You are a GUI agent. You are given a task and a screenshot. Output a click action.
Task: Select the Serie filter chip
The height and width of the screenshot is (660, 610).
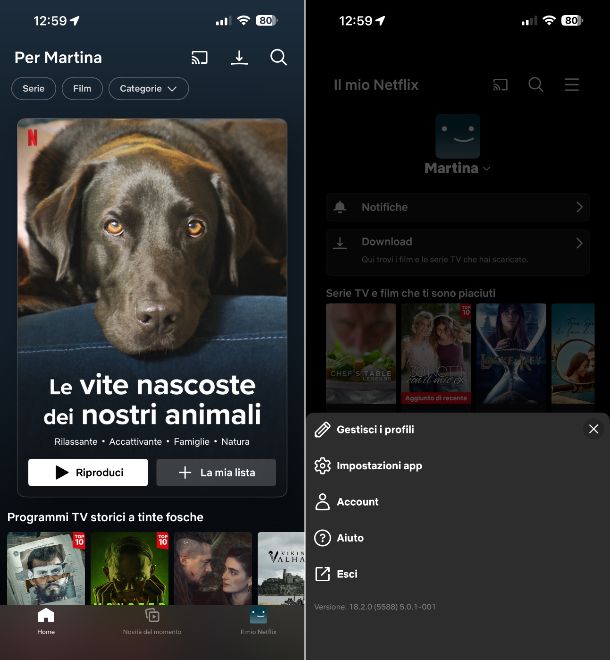click(33, 88)
